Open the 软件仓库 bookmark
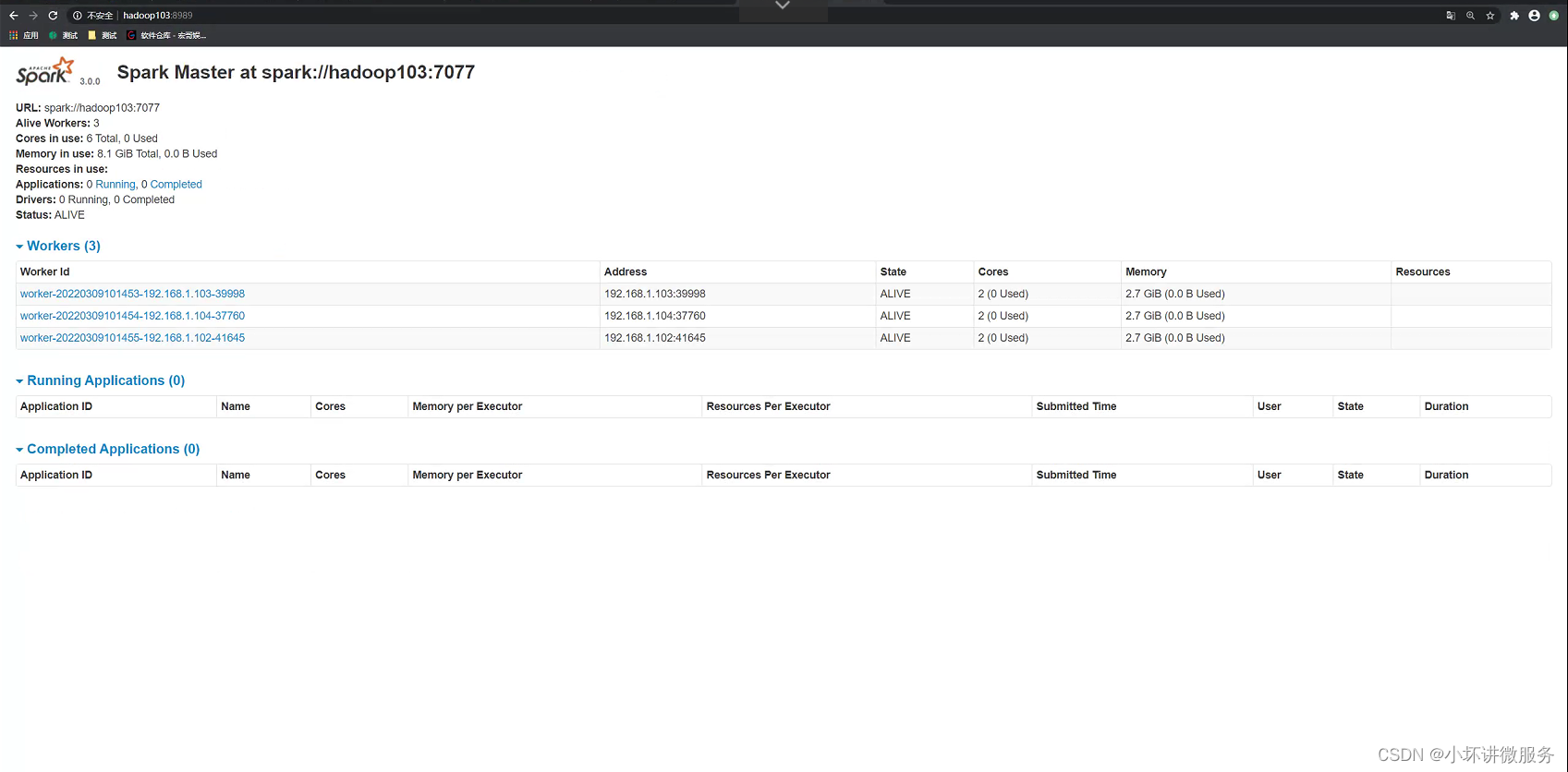The height and width of the screenshot is (772, 1568). pos(166,35)
